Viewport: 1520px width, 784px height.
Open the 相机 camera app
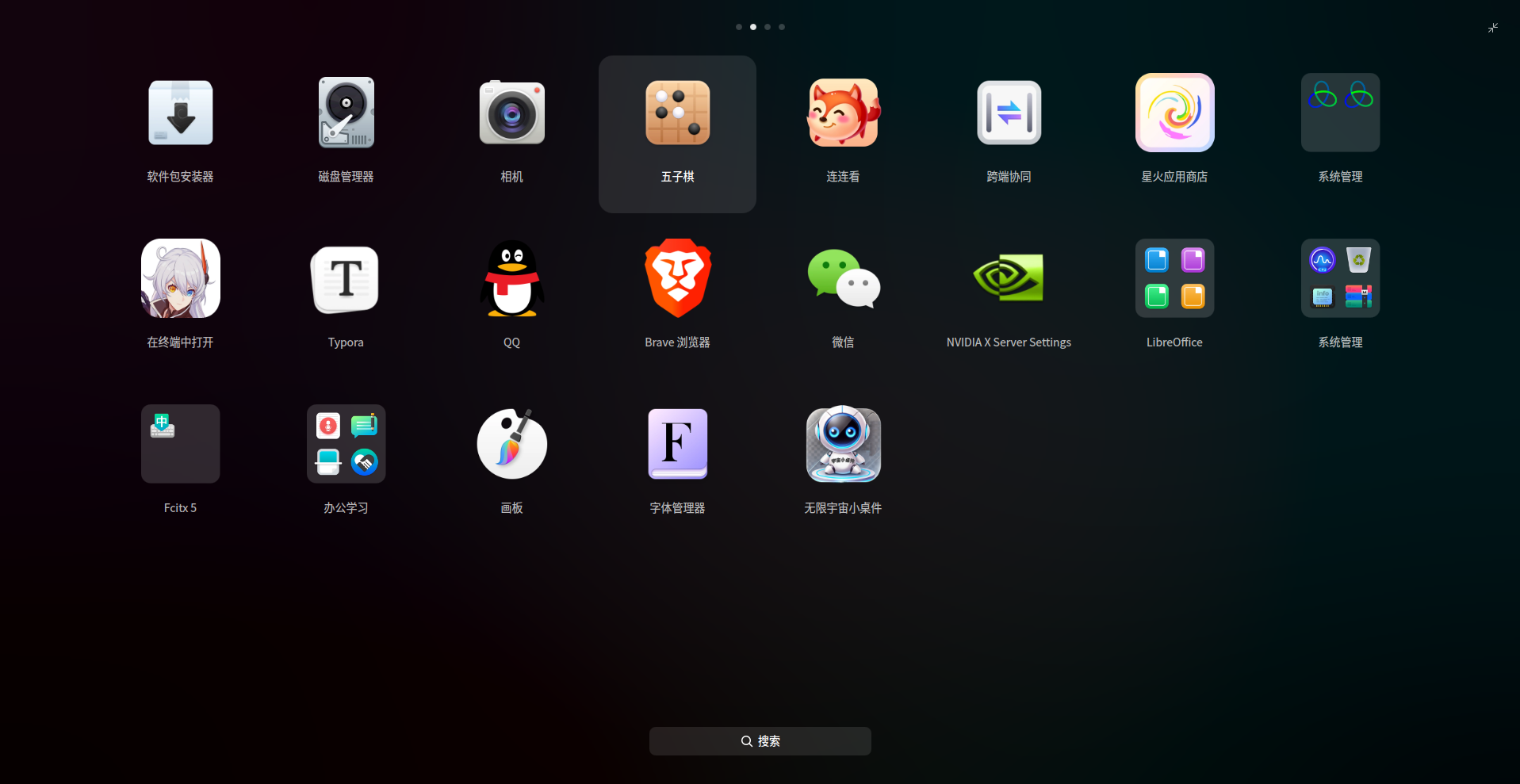[512, 113]
